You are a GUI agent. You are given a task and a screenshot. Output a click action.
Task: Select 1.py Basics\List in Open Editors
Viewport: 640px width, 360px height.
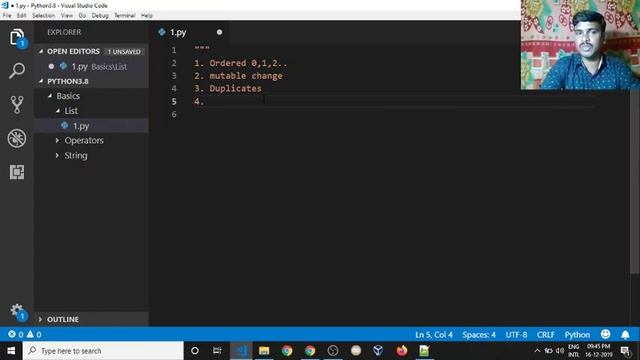click(x=91, y=66)
